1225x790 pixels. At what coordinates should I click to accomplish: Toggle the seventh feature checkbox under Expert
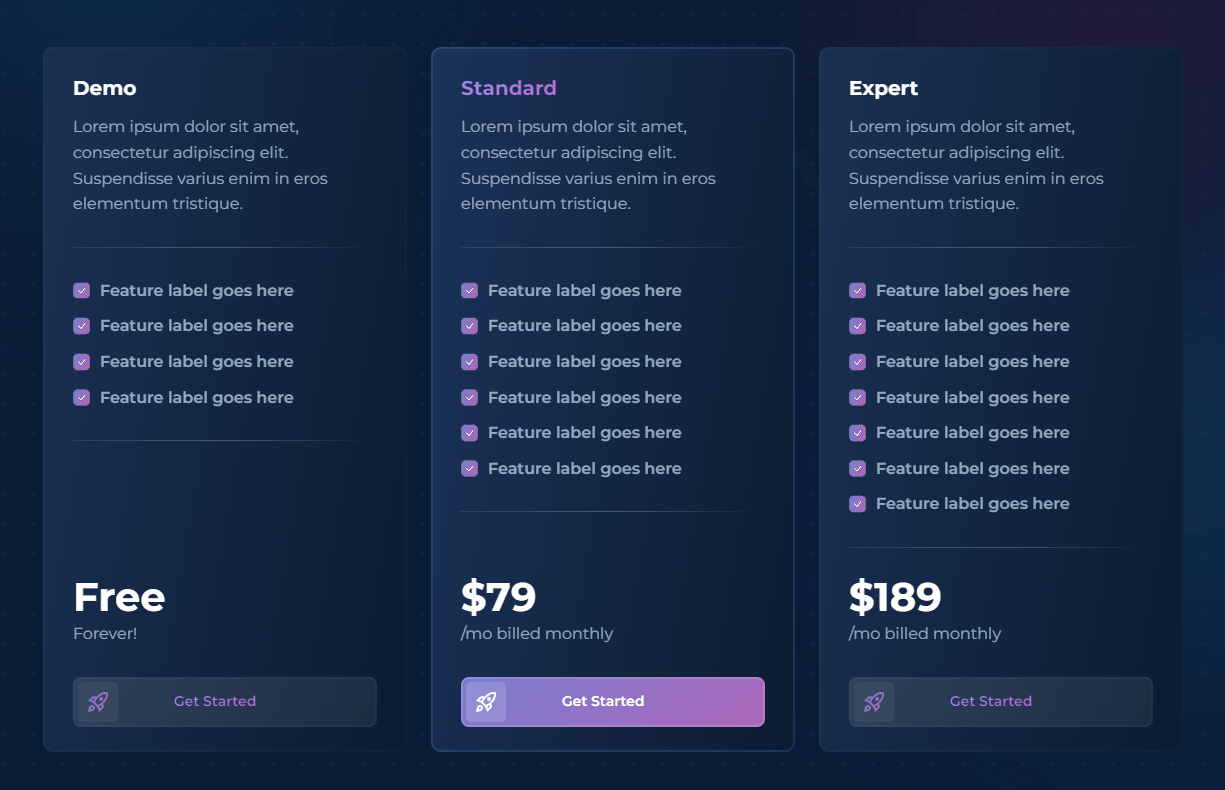857,503
